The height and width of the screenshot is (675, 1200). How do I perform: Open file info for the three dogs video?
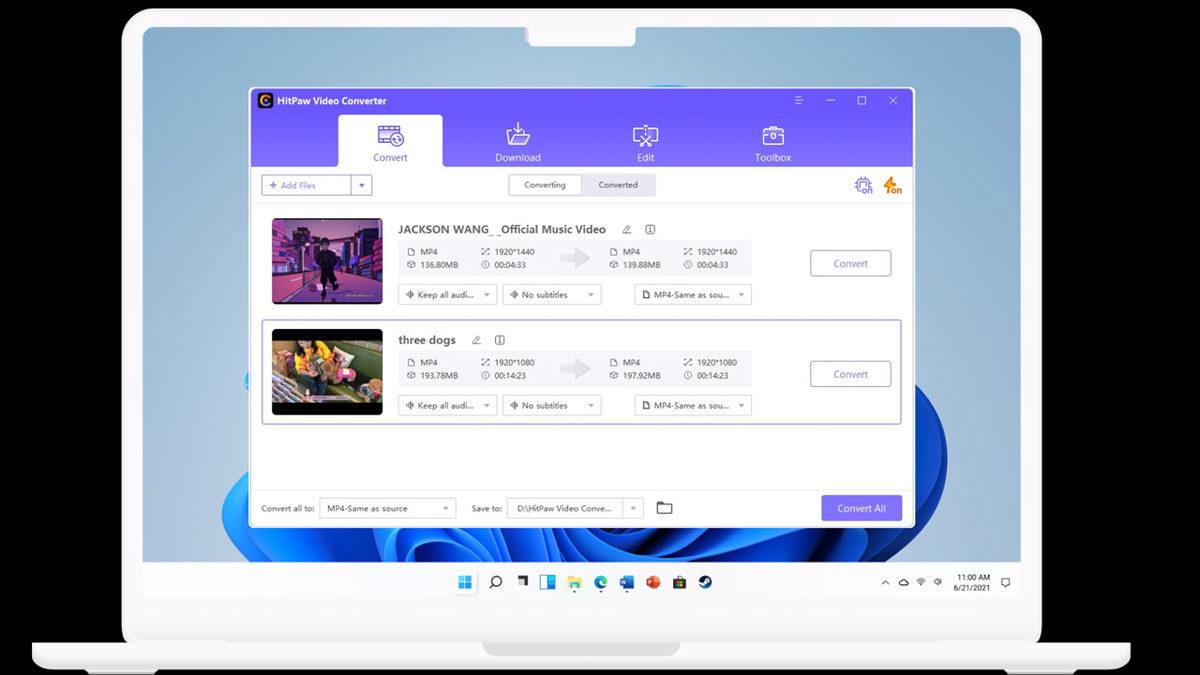498,340
